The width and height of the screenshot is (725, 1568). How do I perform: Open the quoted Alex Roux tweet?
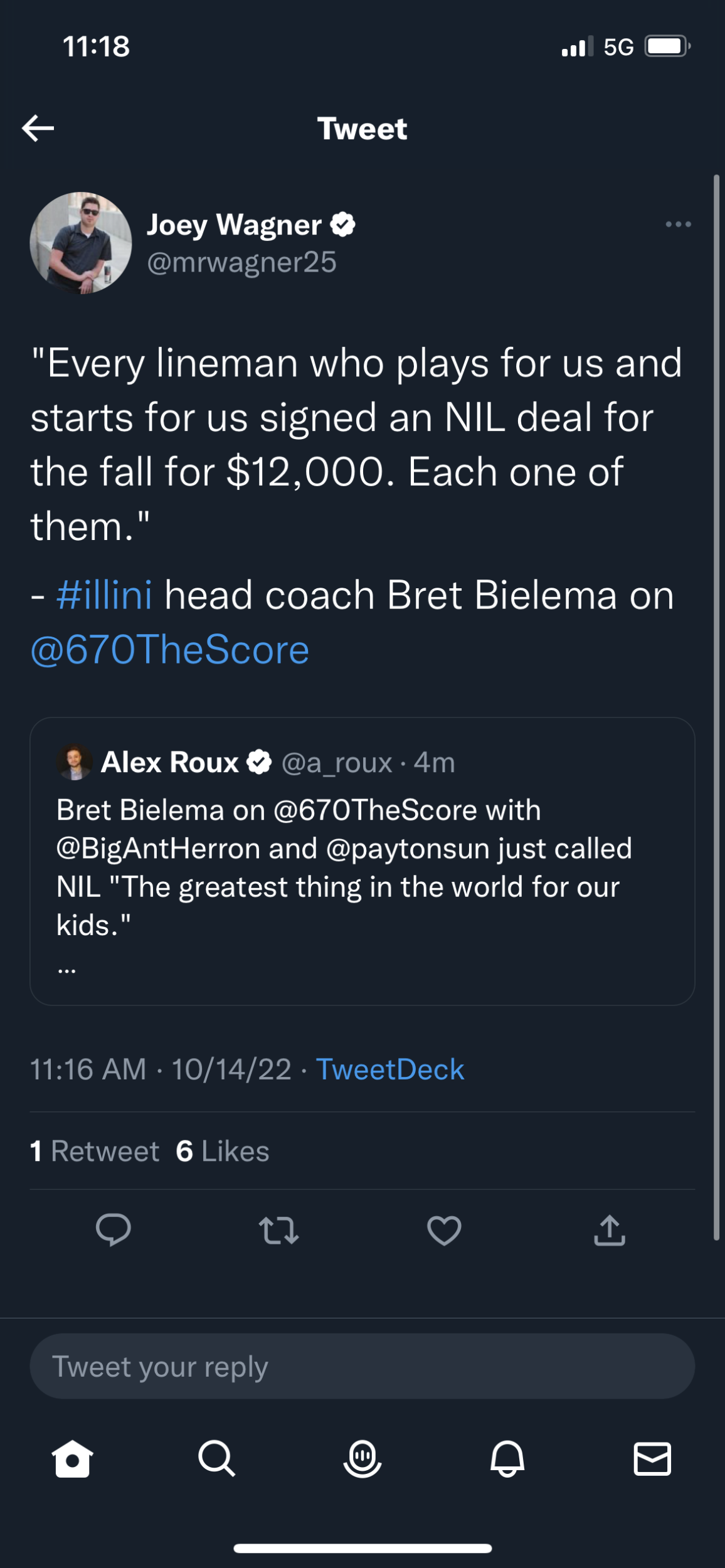[362, 866]
